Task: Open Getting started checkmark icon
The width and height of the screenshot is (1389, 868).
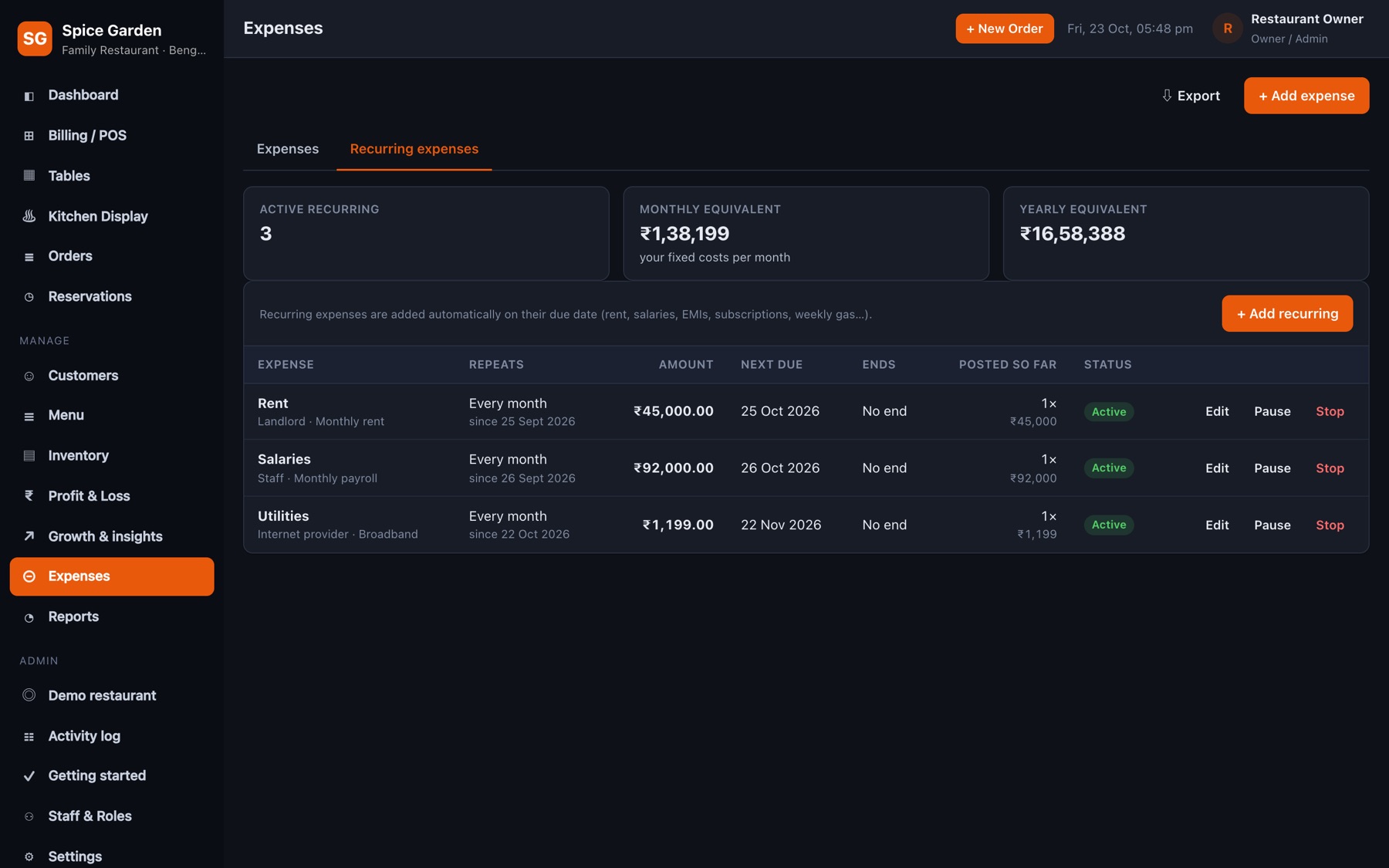Action: click(29, 776)
